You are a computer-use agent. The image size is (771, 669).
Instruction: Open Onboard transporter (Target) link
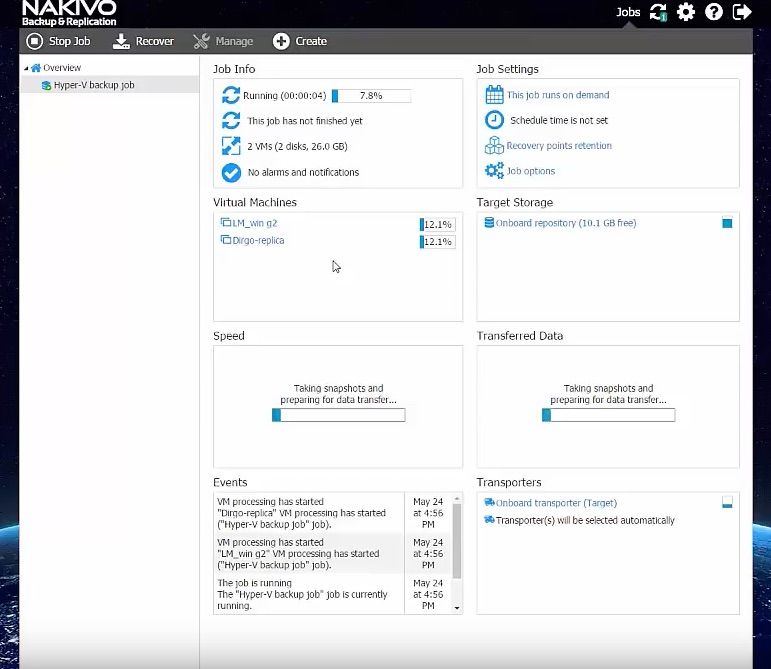coord(556,503)
